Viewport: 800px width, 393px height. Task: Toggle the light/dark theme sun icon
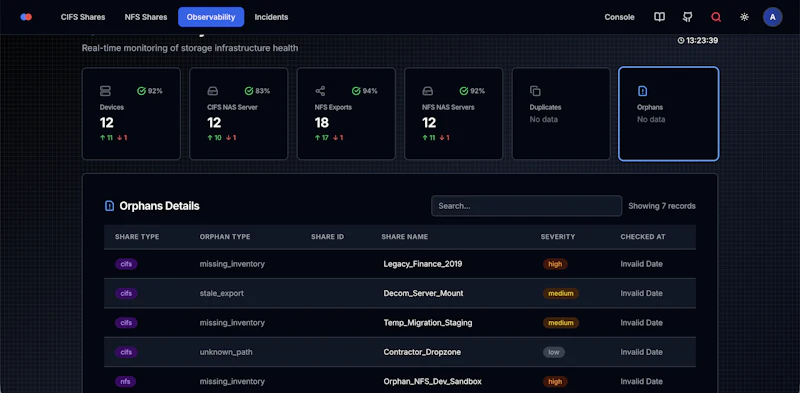744,17
